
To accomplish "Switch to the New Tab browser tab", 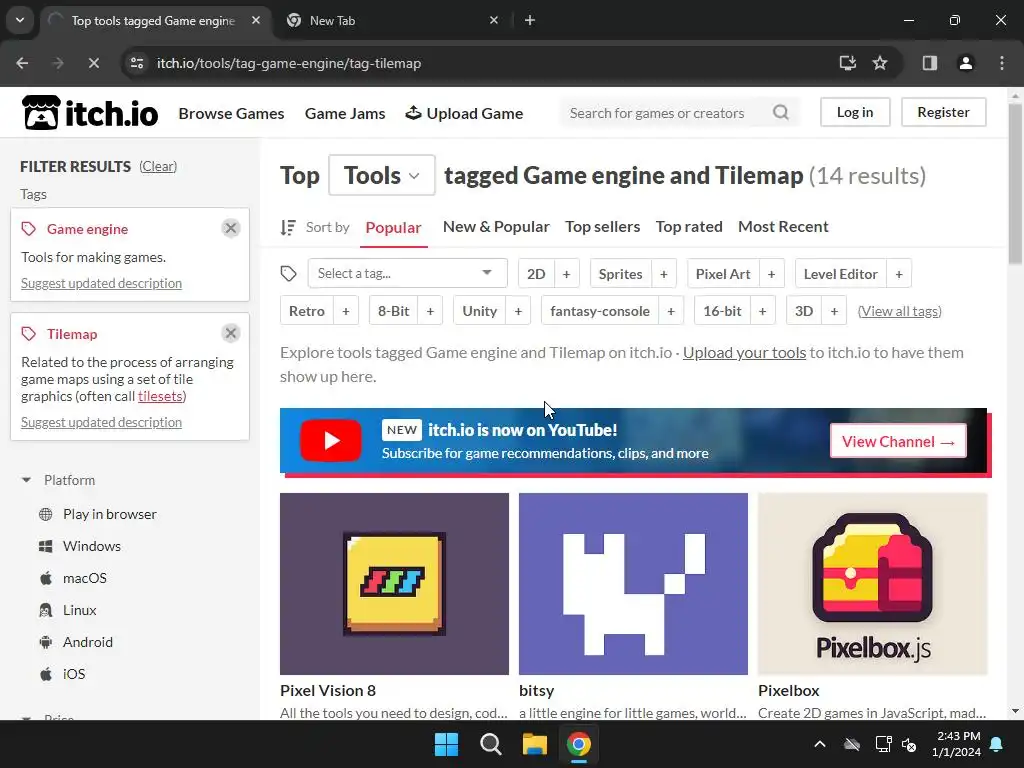I will (392, 20).
